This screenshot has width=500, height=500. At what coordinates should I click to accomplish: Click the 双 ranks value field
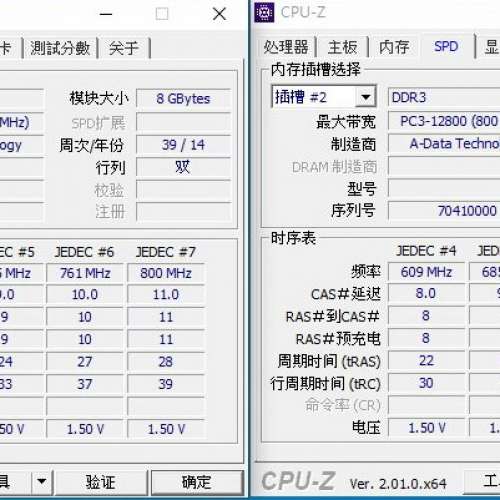(x=184, y=167)
